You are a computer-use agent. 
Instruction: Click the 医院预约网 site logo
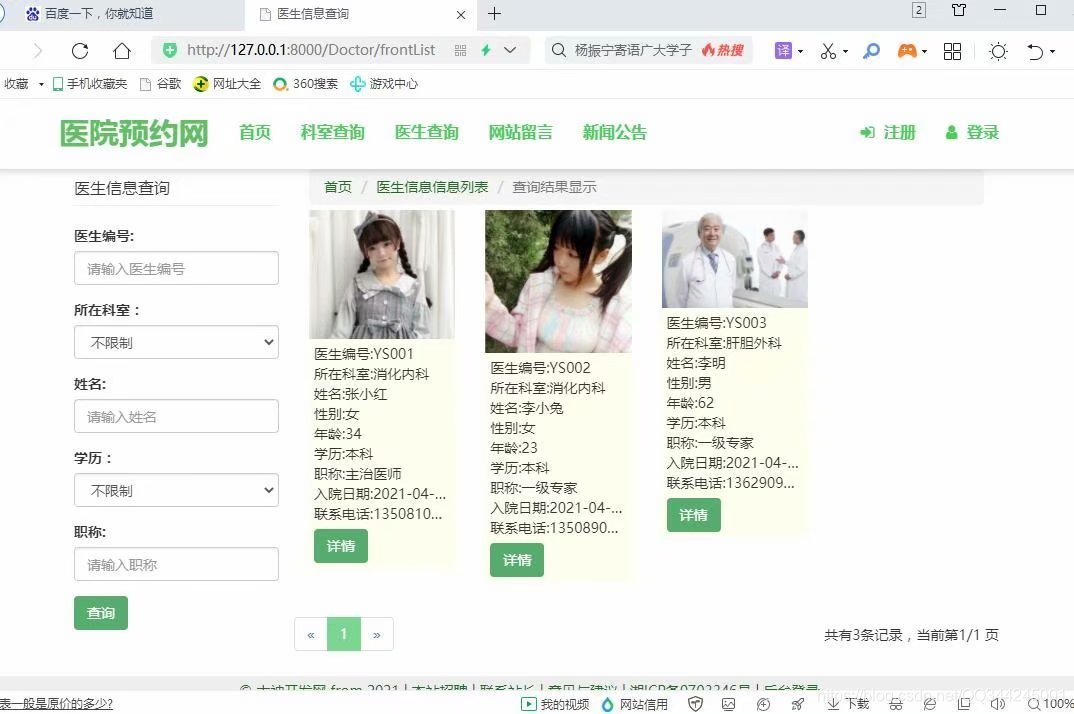coord(134,133)
